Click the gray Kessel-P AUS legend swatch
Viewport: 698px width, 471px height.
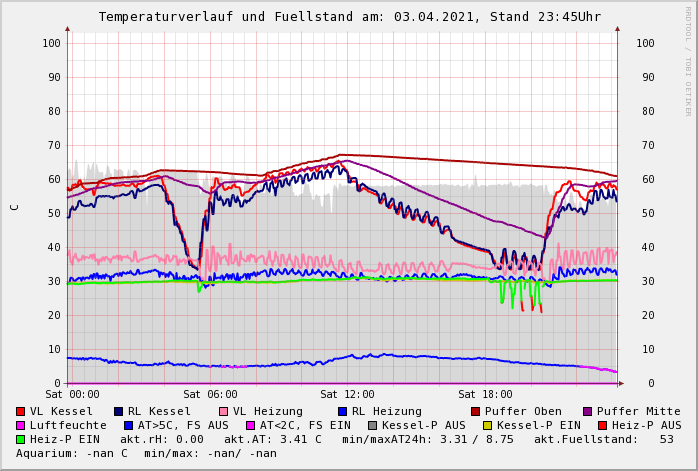click(373, 426)
